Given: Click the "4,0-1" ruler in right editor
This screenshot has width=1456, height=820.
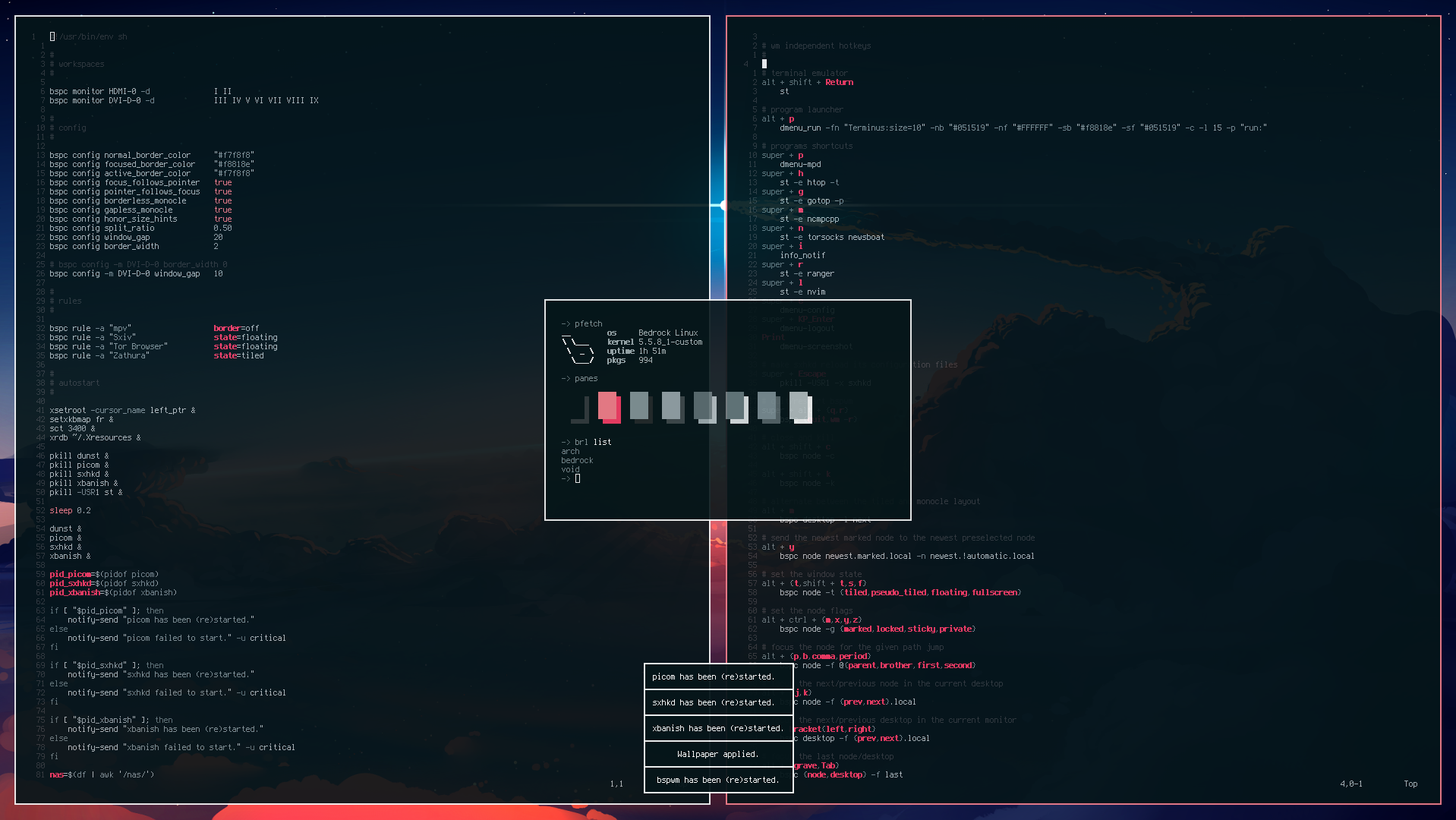Looking at the screenshot, I should tap(1350, 784).
